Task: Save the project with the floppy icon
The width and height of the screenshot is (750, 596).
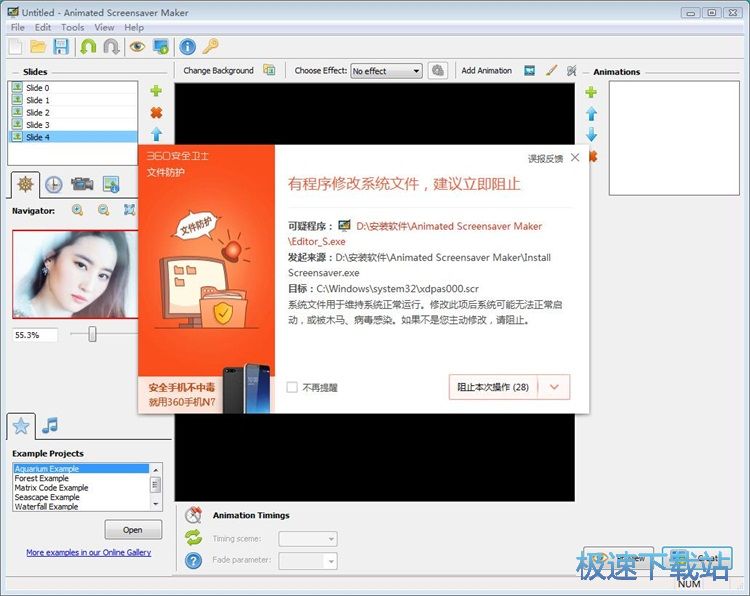Action: [61, 46]
